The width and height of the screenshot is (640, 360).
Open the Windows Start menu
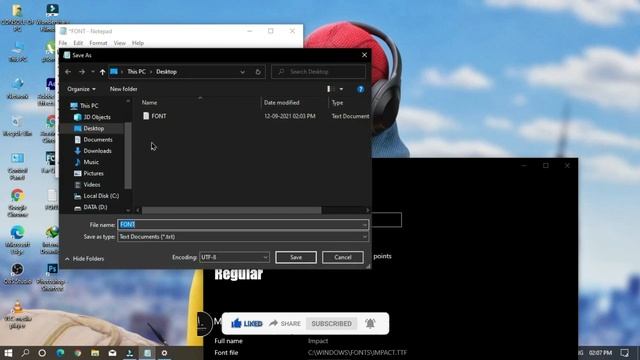[8, 353]
